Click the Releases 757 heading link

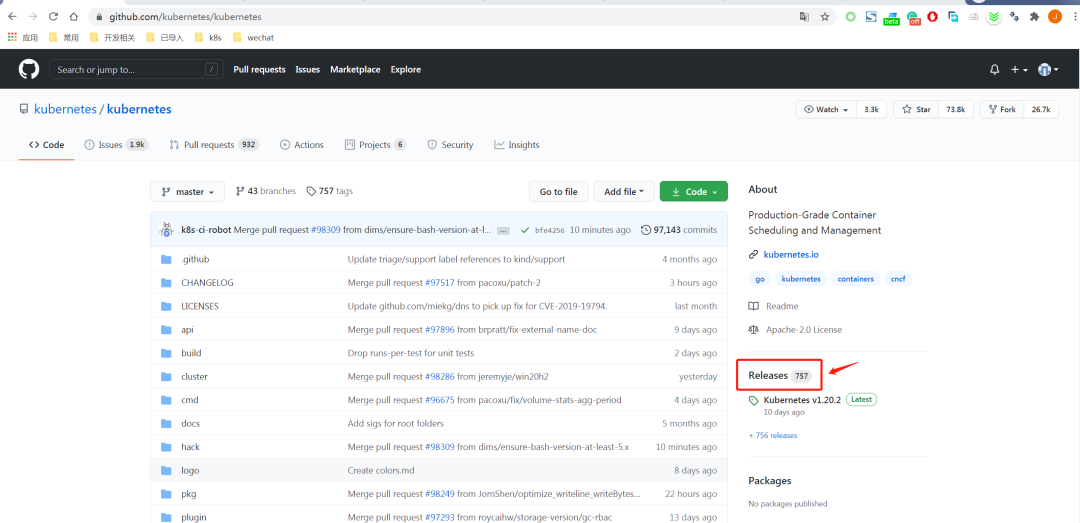click(780, 376)
